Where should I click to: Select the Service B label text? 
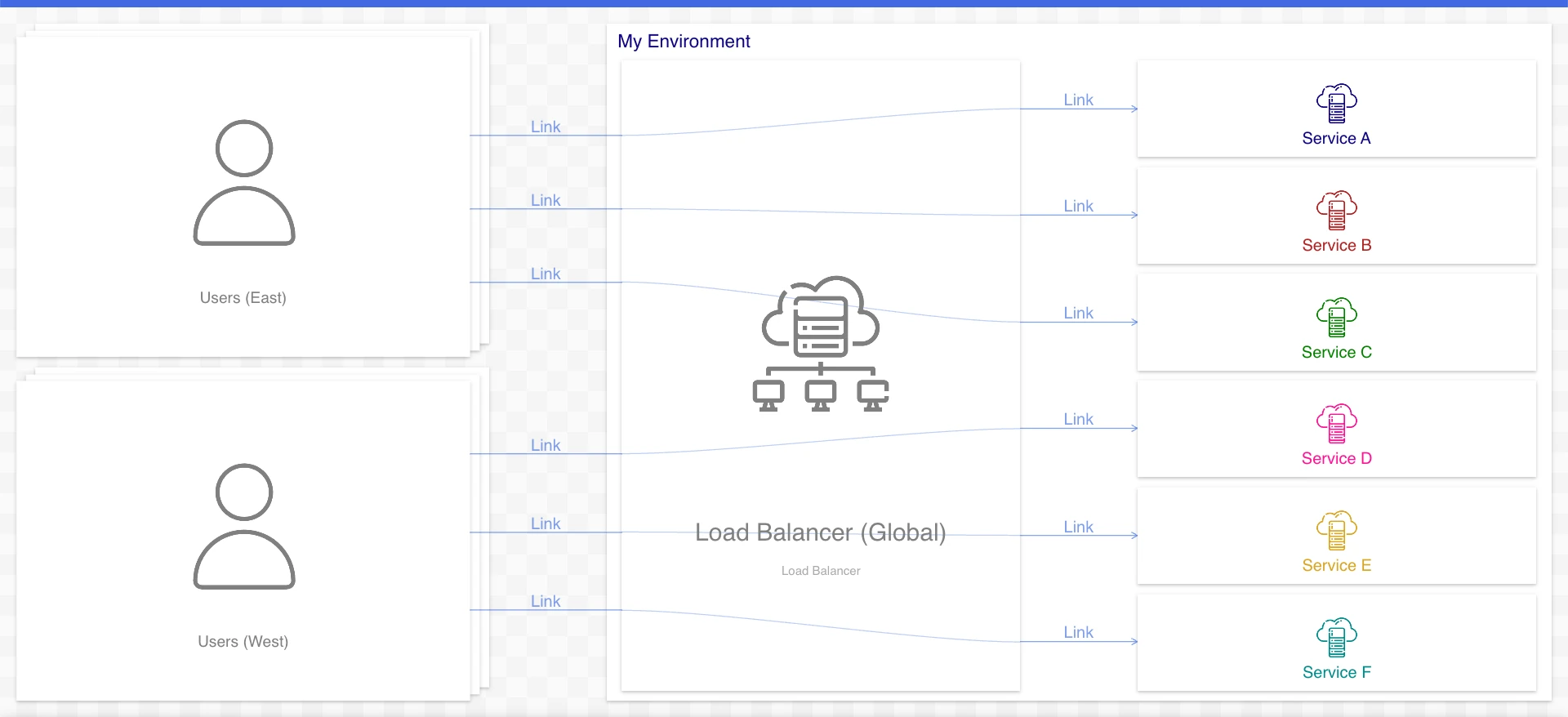[x=1336, y=245]
